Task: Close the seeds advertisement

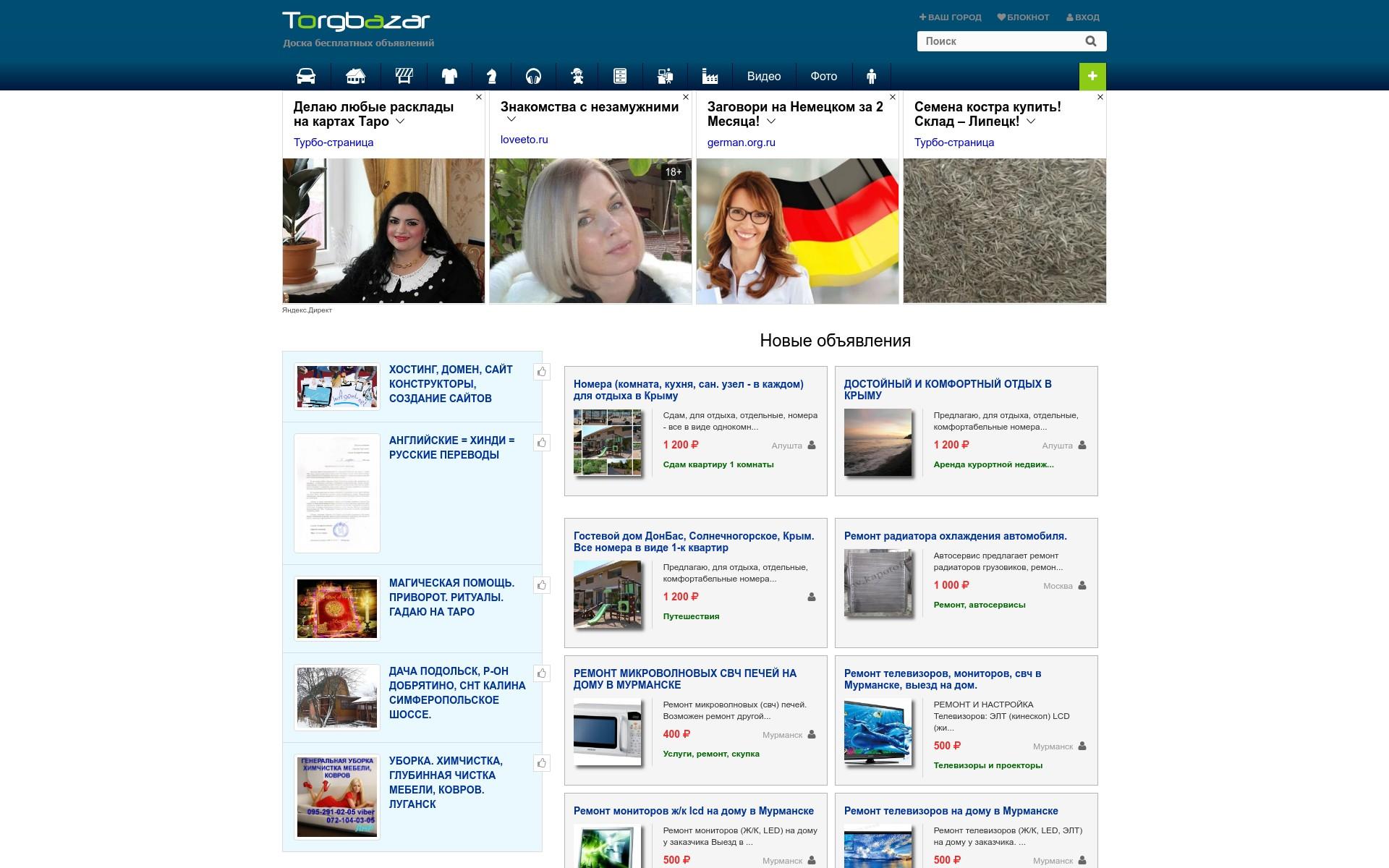Action: [1100, 97]
